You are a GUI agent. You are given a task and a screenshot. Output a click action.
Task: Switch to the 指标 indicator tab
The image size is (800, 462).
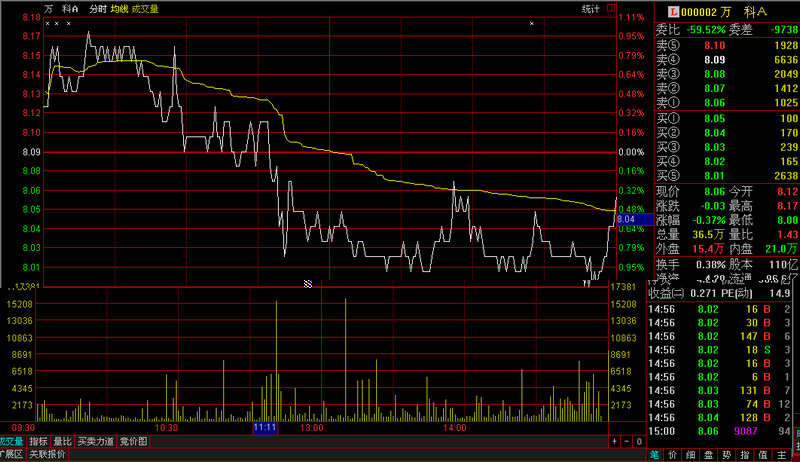[38, 441]
